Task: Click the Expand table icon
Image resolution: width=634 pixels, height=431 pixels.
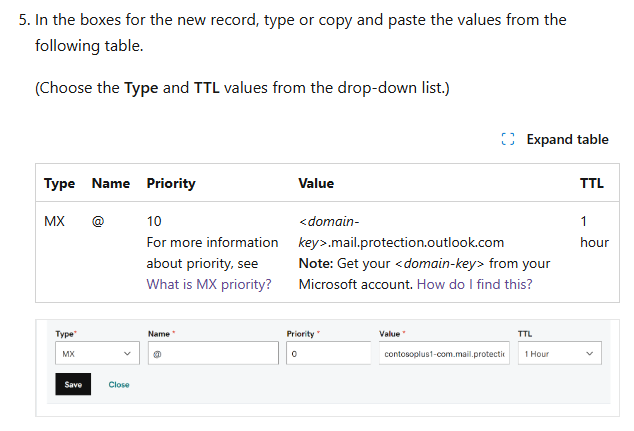Action: tap(508, 140)
